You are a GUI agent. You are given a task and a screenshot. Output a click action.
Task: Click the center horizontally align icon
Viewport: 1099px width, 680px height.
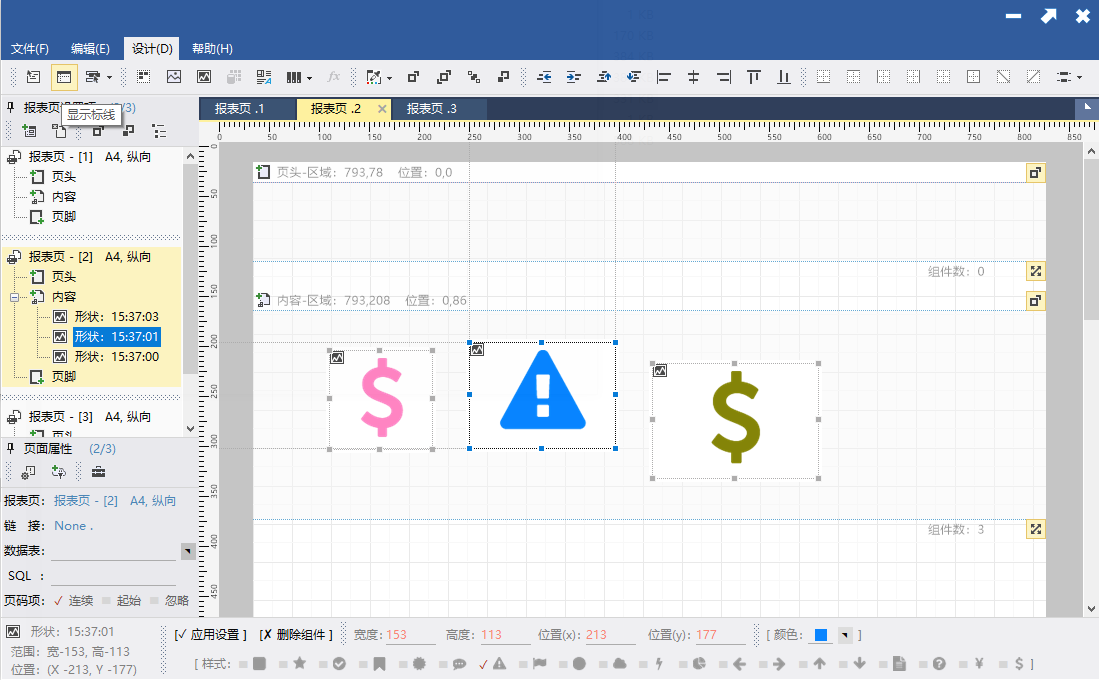(693, 77)
